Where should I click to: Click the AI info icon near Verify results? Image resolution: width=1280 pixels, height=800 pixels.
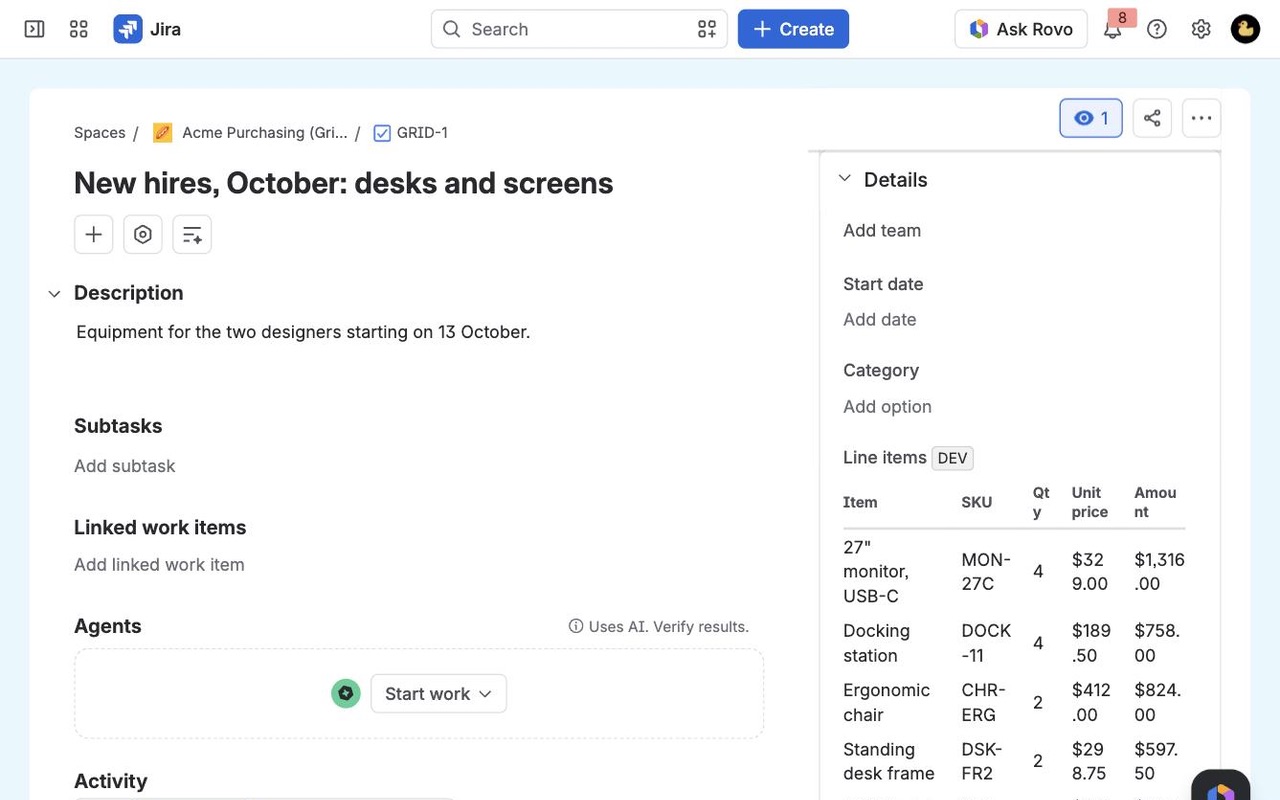coord(576,626)
